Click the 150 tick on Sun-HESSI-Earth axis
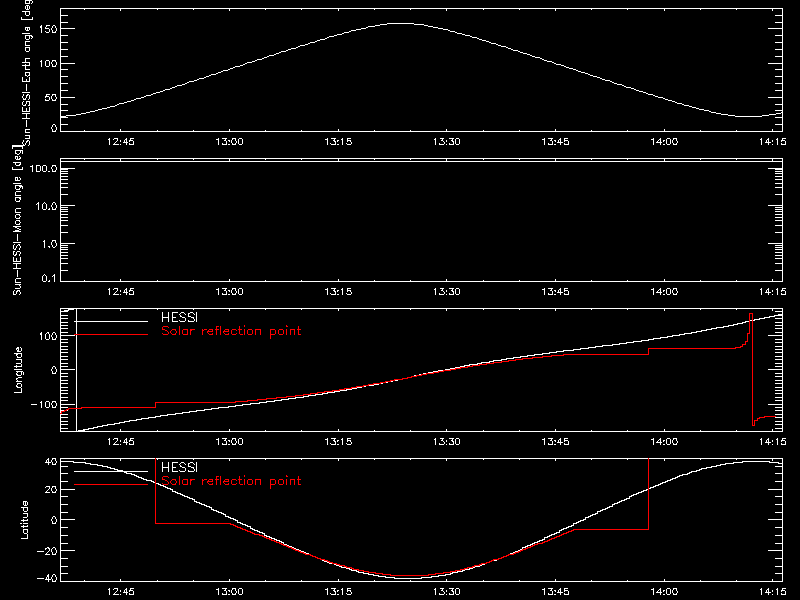This screenshot has width=800, height=600. [x=47, y=29]
